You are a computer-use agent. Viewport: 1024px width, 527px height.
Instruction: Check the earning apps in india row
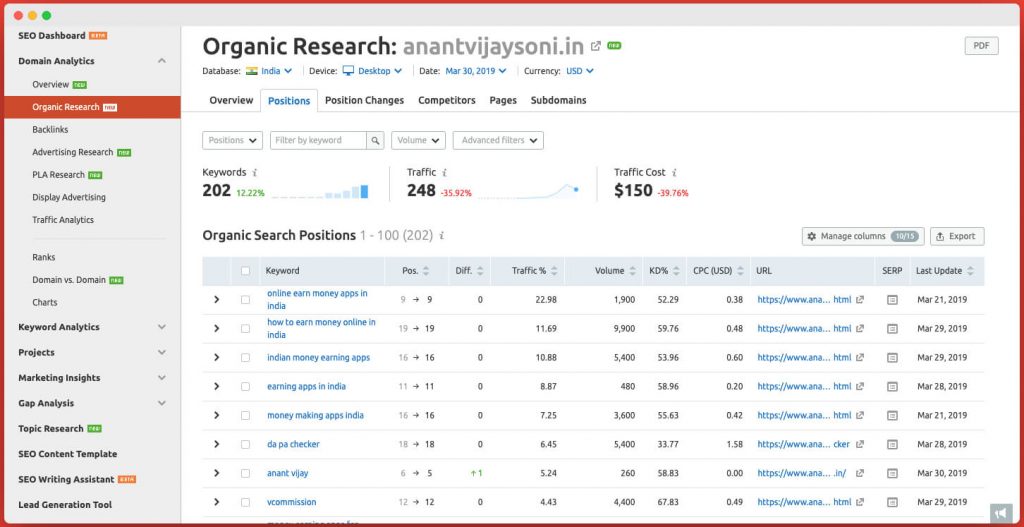coord(246,387)
